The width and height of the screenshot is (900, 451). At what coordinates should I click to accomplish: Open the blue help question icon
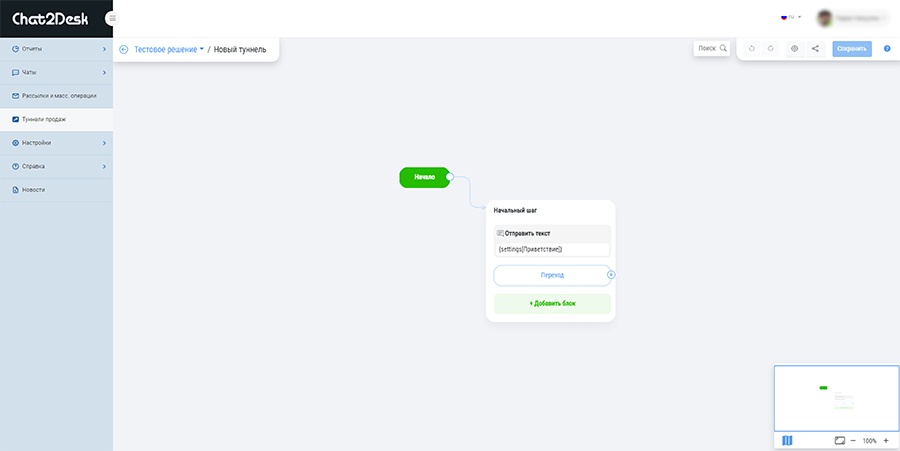(x=887, y=49)
